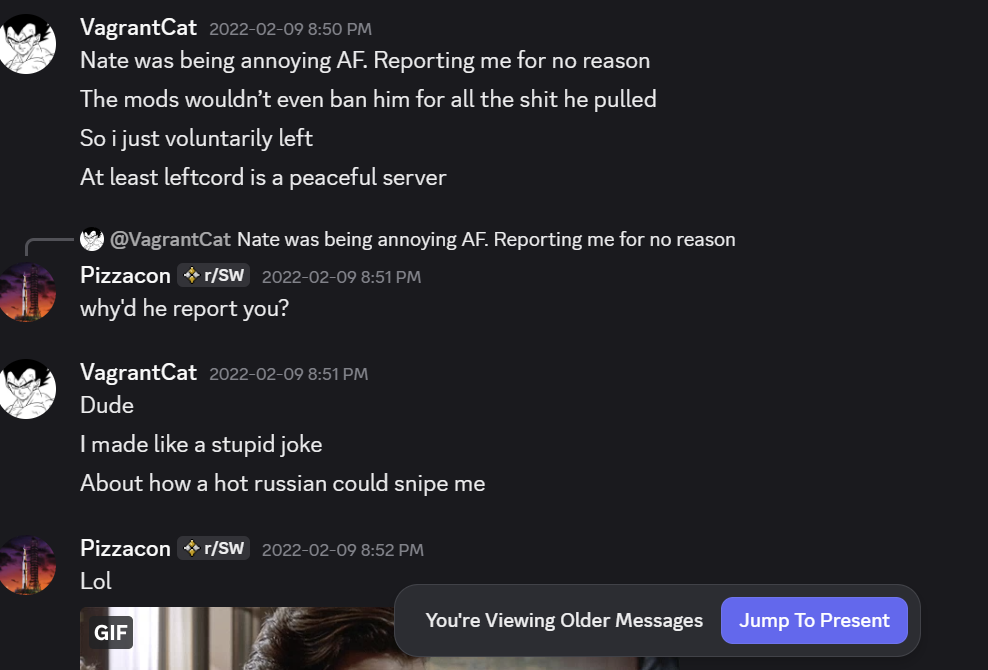
Task: Click the message "About how a hot russian could snipe me"
Action: point(282,484)
